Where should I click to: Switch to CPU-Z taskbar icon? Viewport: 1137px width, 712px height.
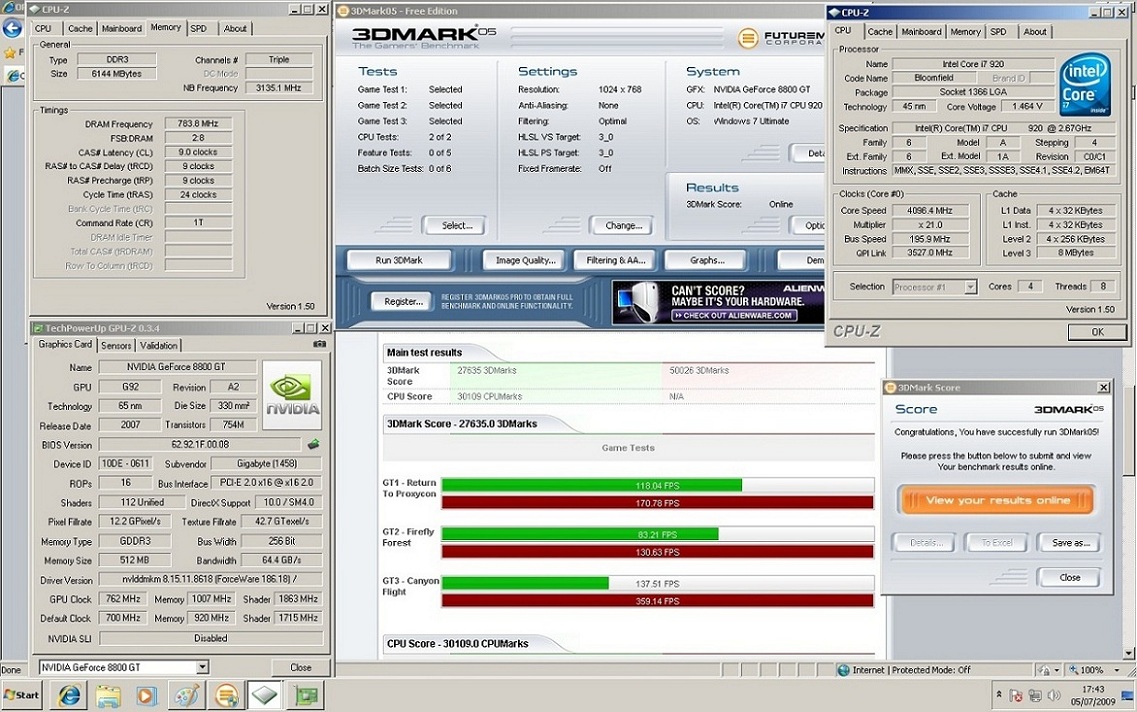[x=265, y=695]
